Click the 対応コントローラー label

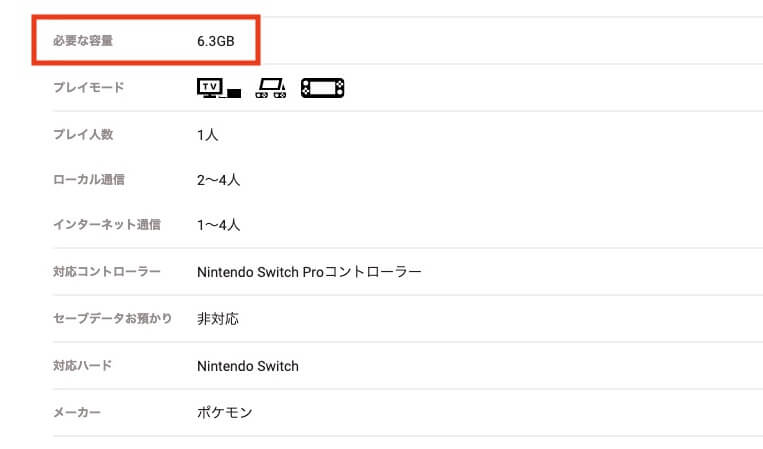pyautogui.click(x=107, y=271)
